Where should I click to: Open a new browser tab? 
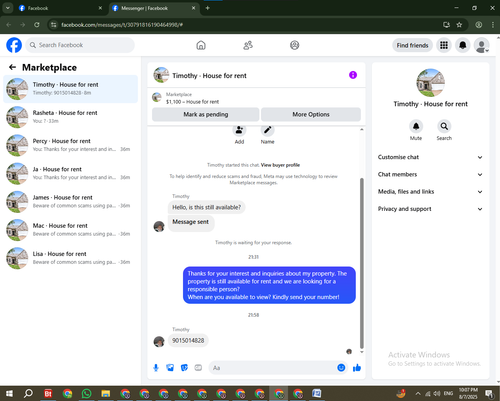(207, 8)
